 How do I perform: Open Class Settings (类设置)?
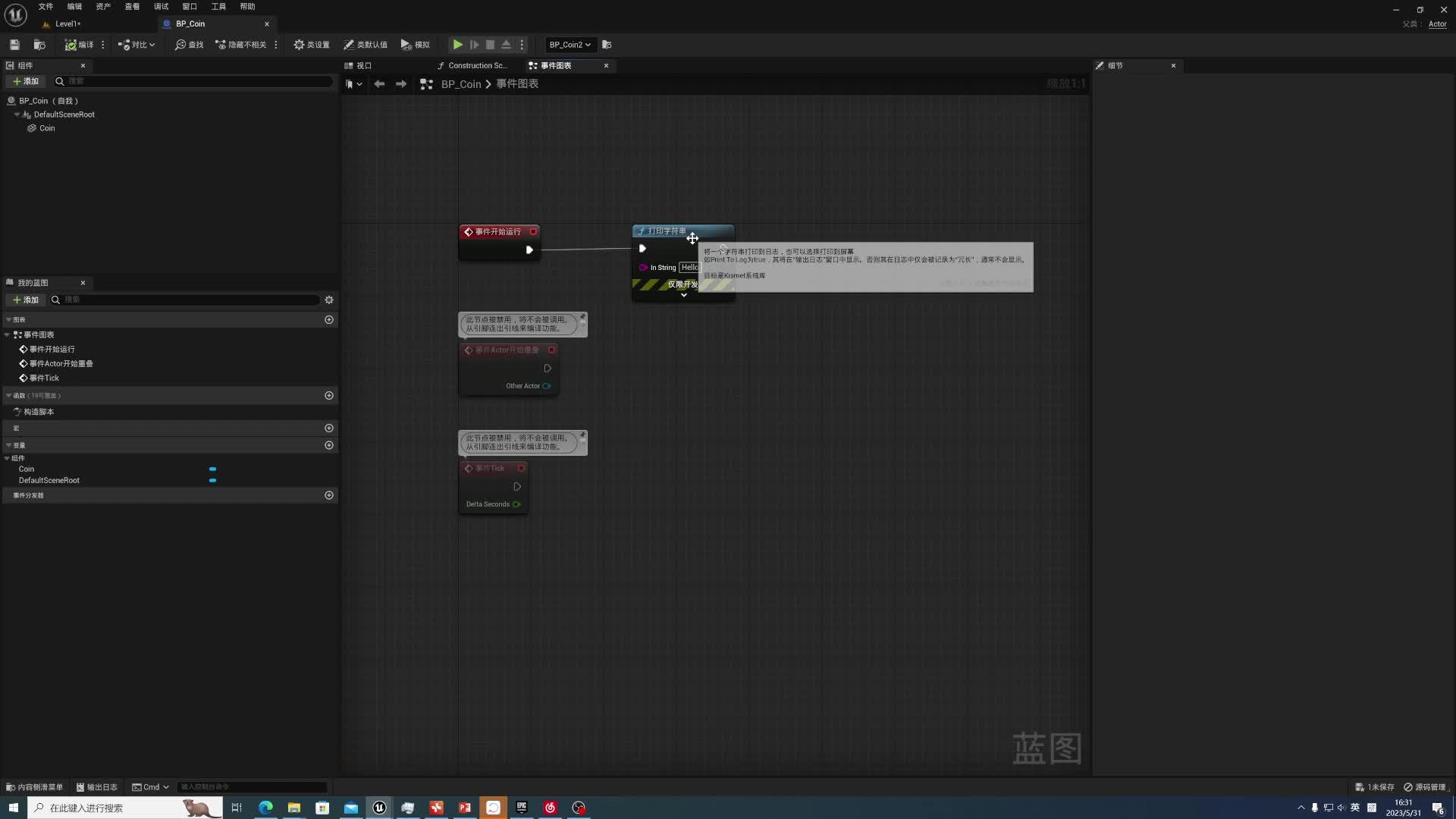pos(312,45)
